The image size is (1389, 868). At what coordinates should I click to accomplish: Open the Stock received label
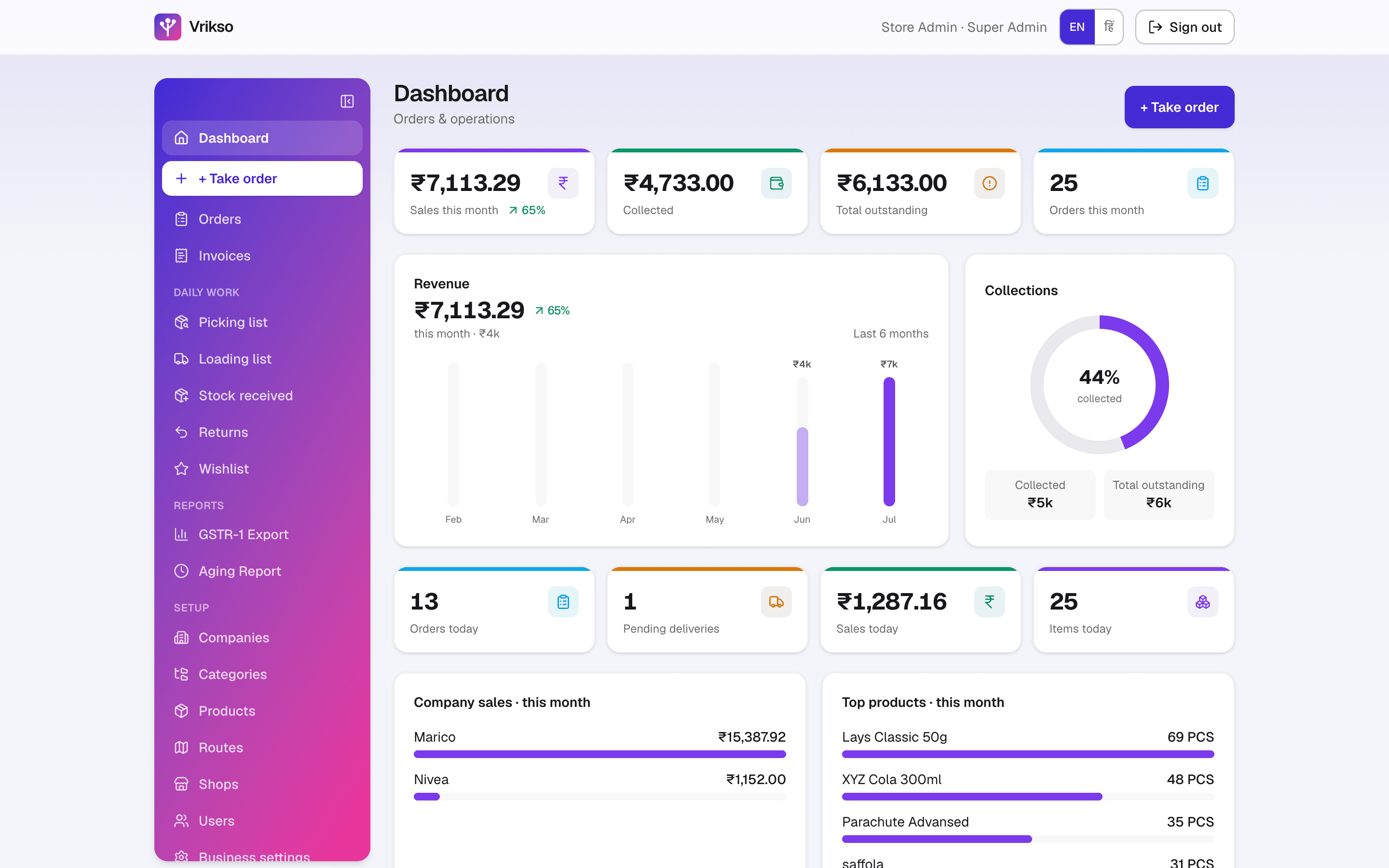coord(245,395)
